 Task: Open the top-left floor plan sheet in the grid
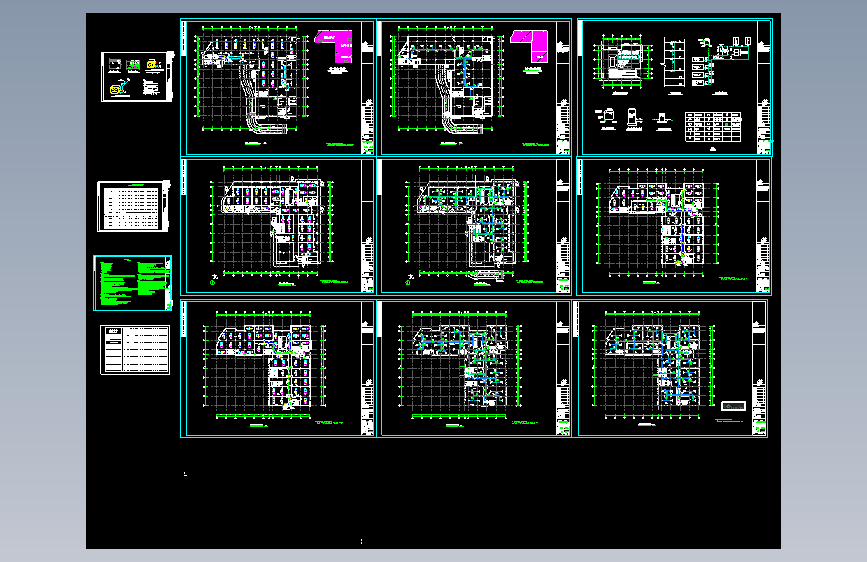(278, 88)
